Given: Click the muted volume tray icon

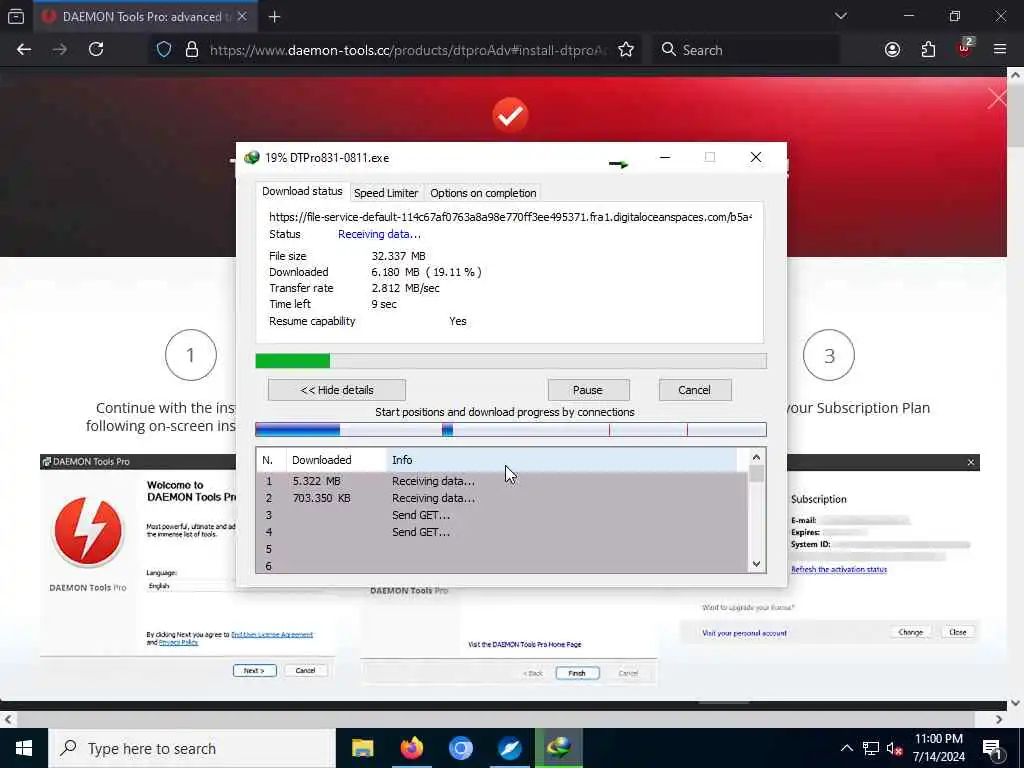Looking at the screenshot, I should point(894,749).
